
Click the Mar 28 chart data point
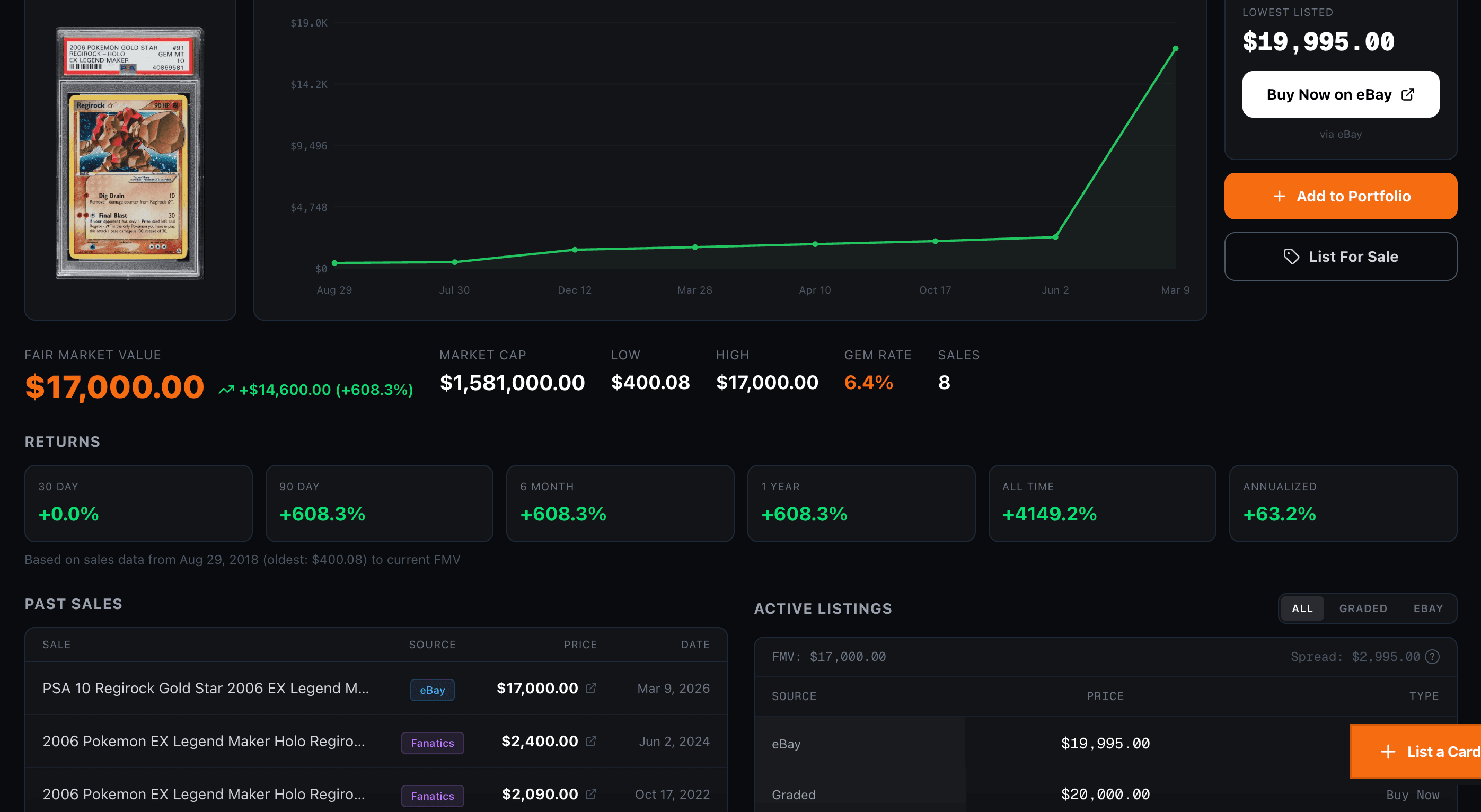pos(695,248)
